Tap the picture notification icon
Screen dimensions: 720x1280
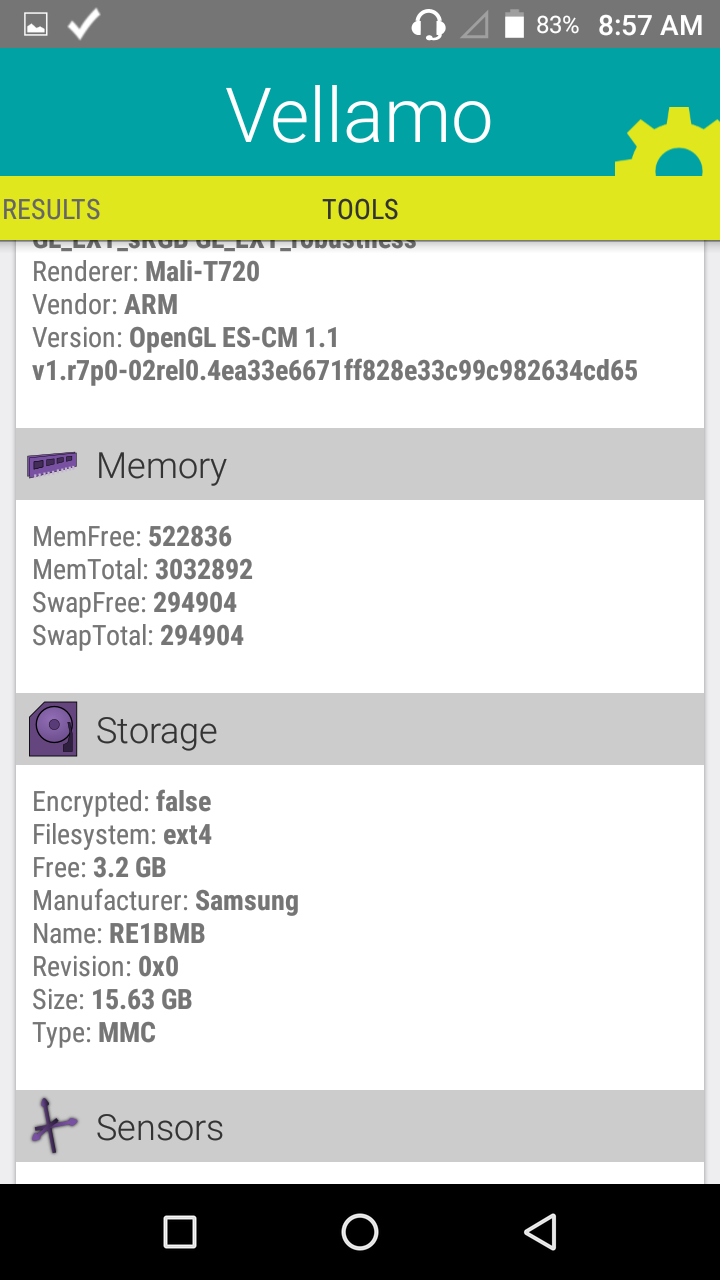pos(36,25)
